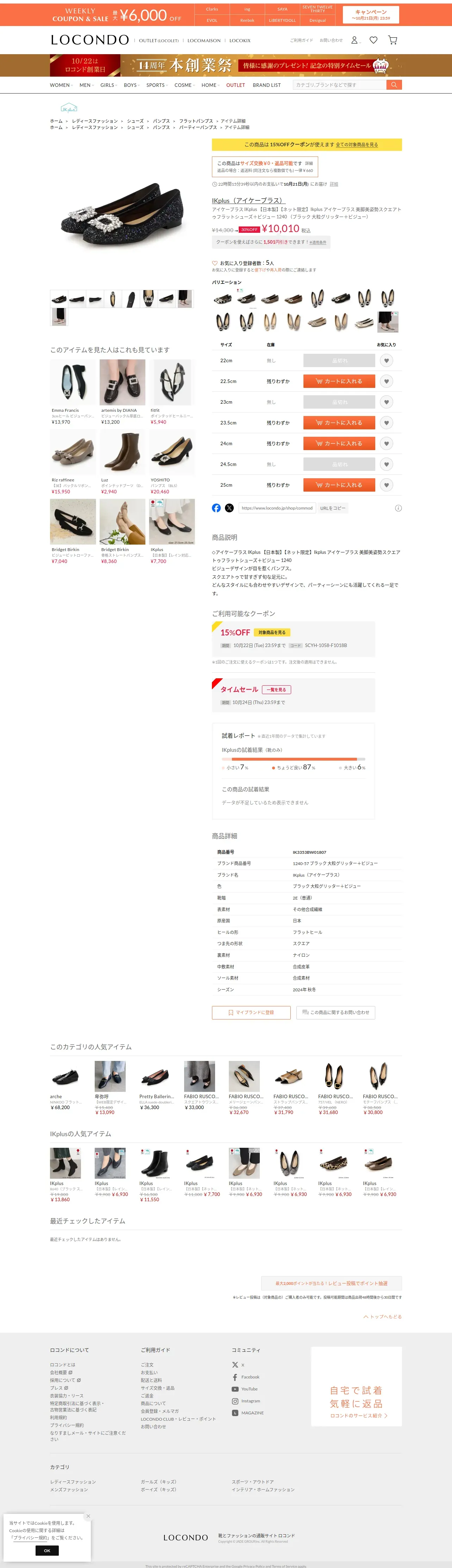This screenshot has width=452, height=1568.
Task: Open the LOCOMAISON header link
Action: (x=204, y=41)
